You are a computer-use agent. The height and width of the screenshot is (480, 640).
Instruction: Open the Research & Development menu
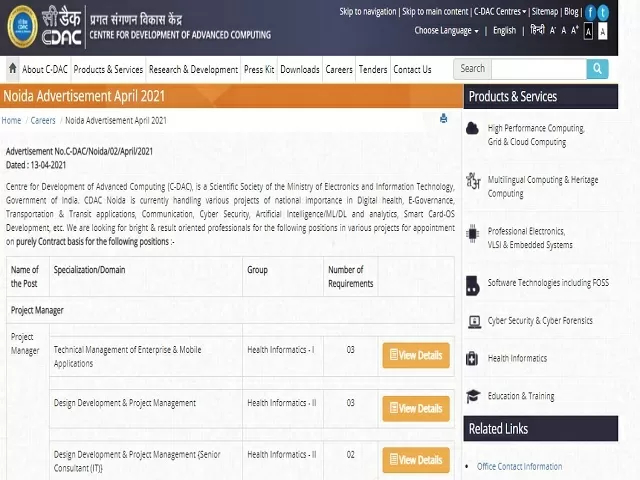click(193, 69)
